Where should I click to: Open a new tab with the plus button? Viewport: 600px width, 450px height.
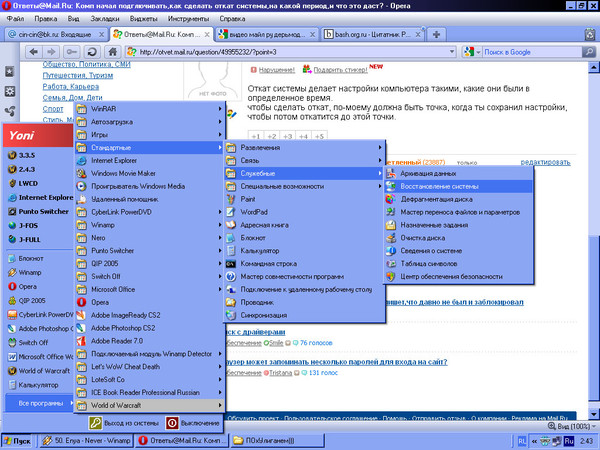point(436,34)
